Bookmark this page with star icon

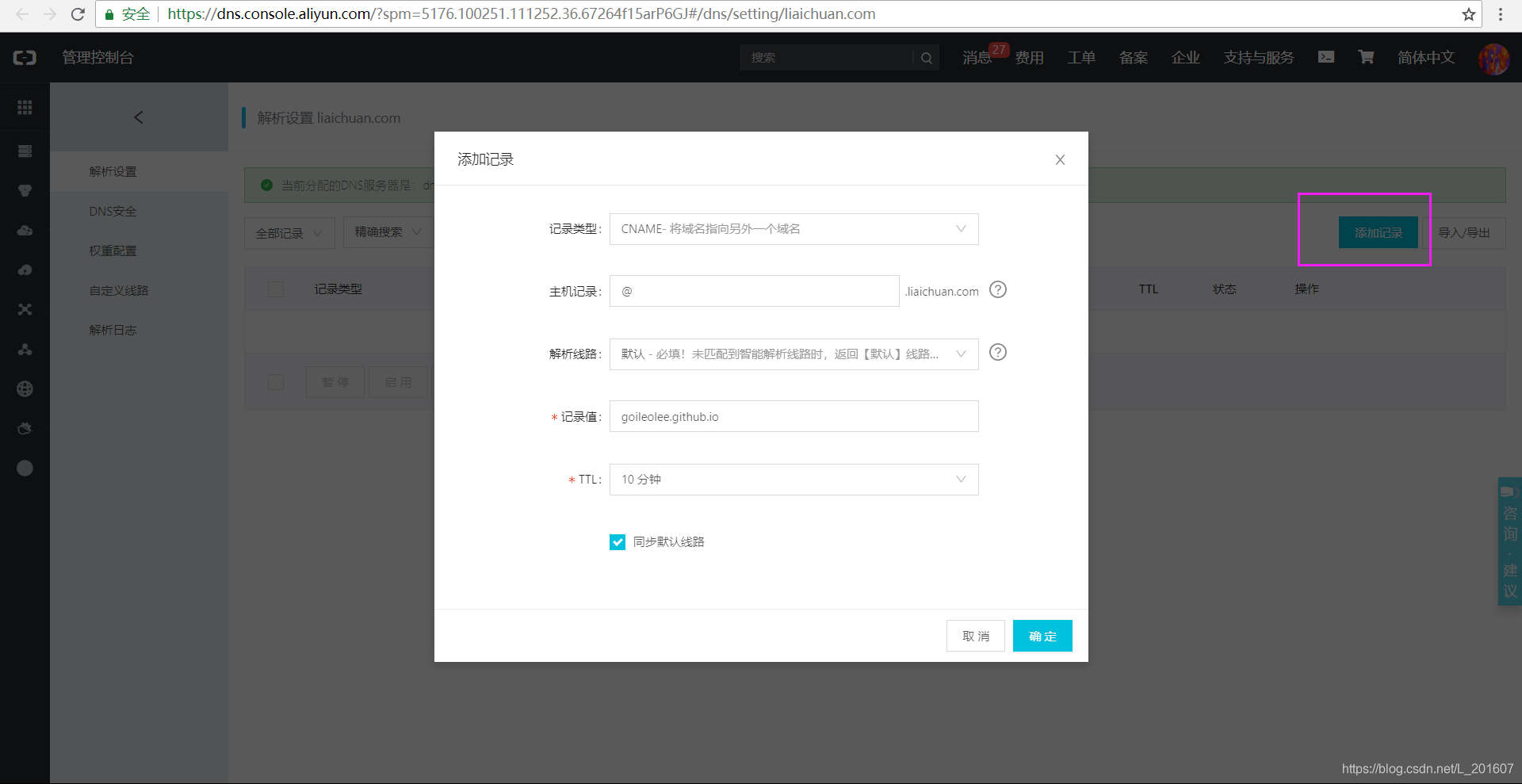(x=1468, y=14)
